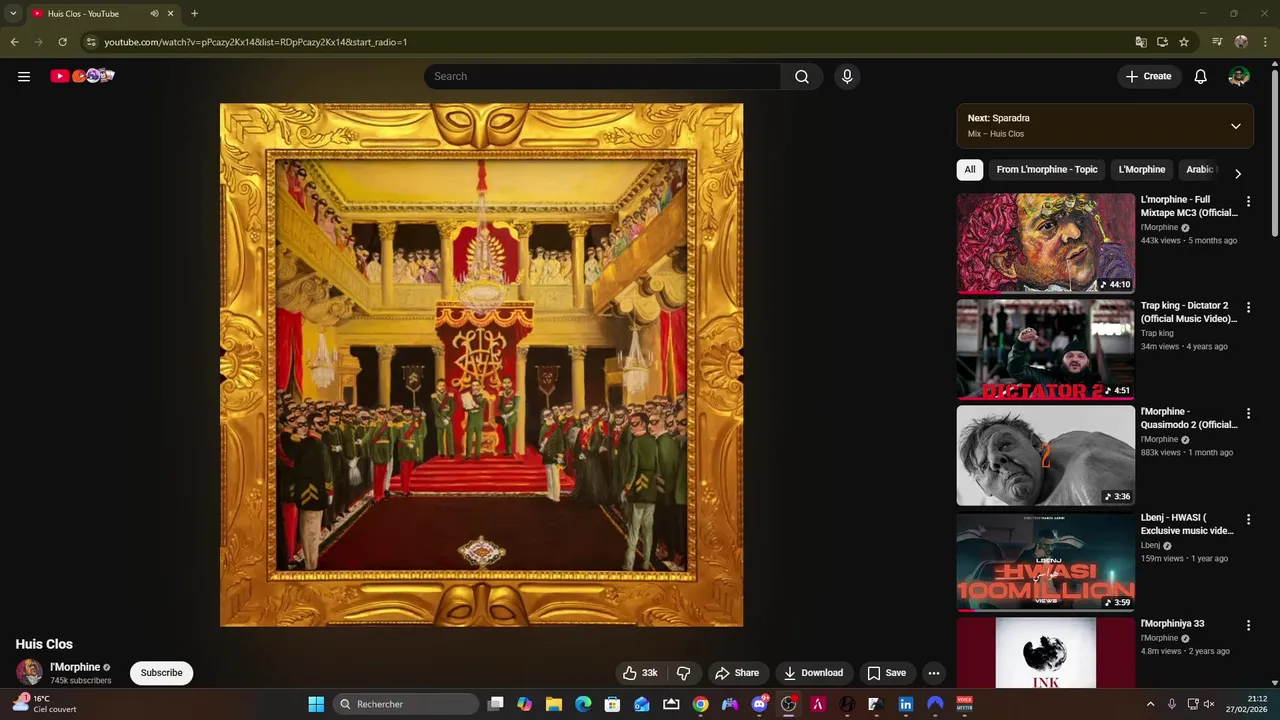This screenshot has width=1280, height=720.
Task: Save video to playlist
Action: click(887, 673)
